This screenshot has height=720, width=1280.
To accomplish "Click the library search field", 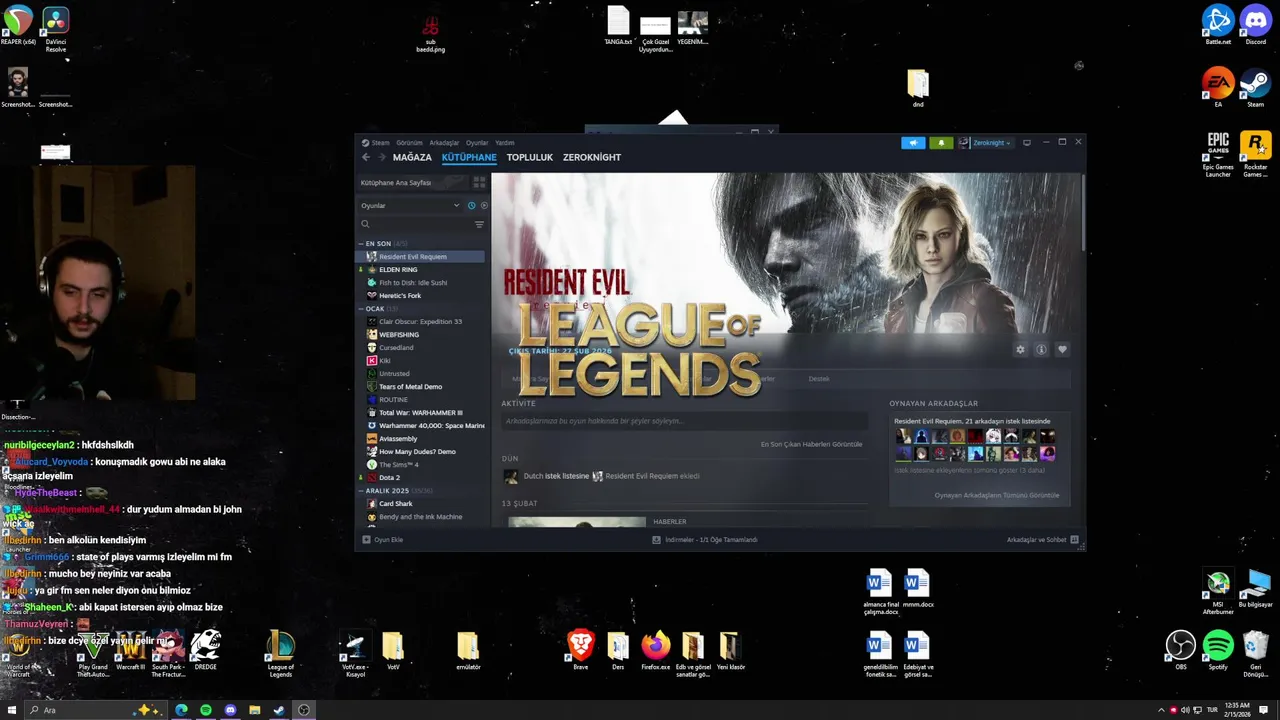I will click(415, 224).
